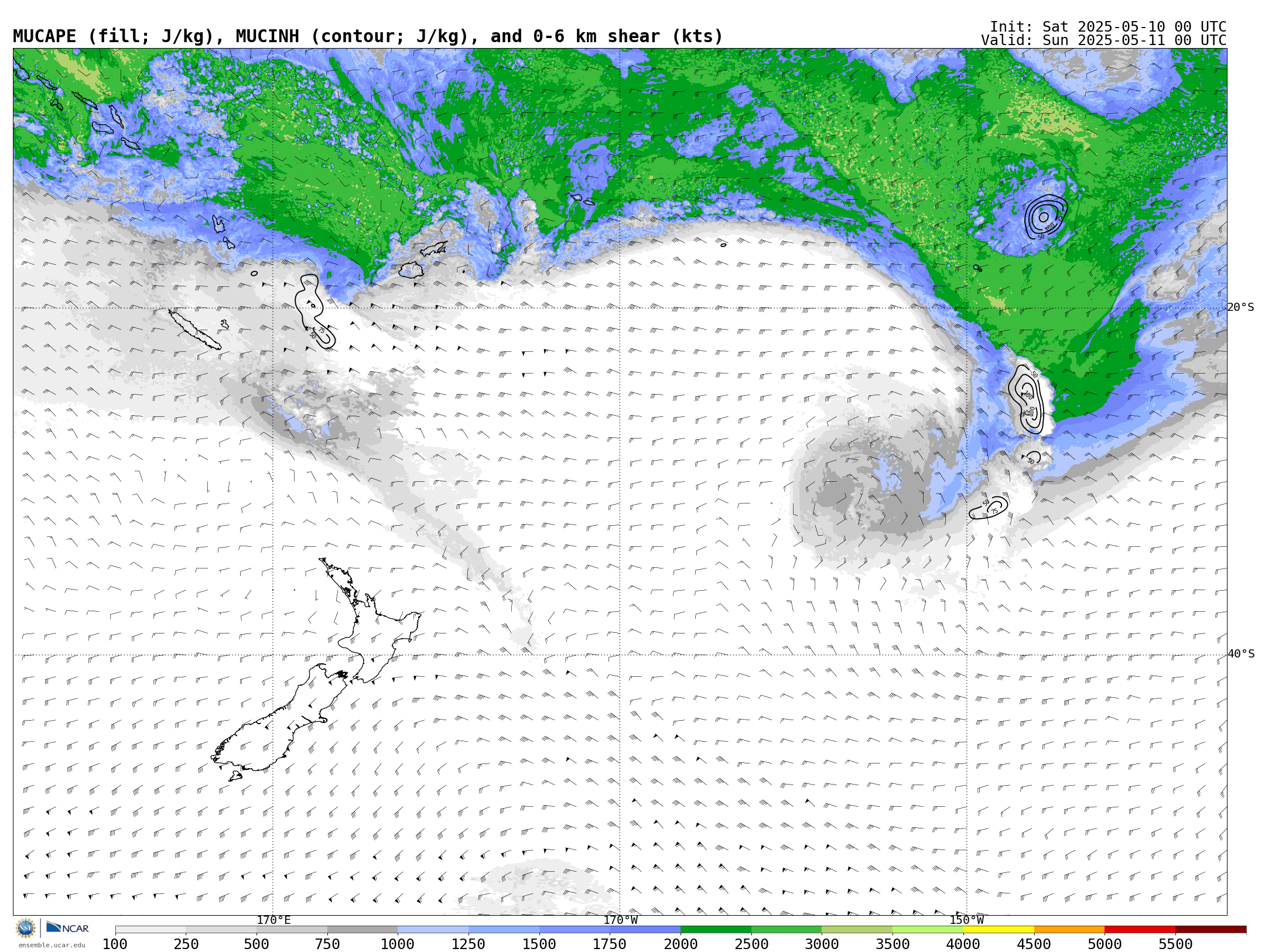Select the green 2500-3000 colorbar segment
Screen dimensions: 1265x952
tap(787, 930)
